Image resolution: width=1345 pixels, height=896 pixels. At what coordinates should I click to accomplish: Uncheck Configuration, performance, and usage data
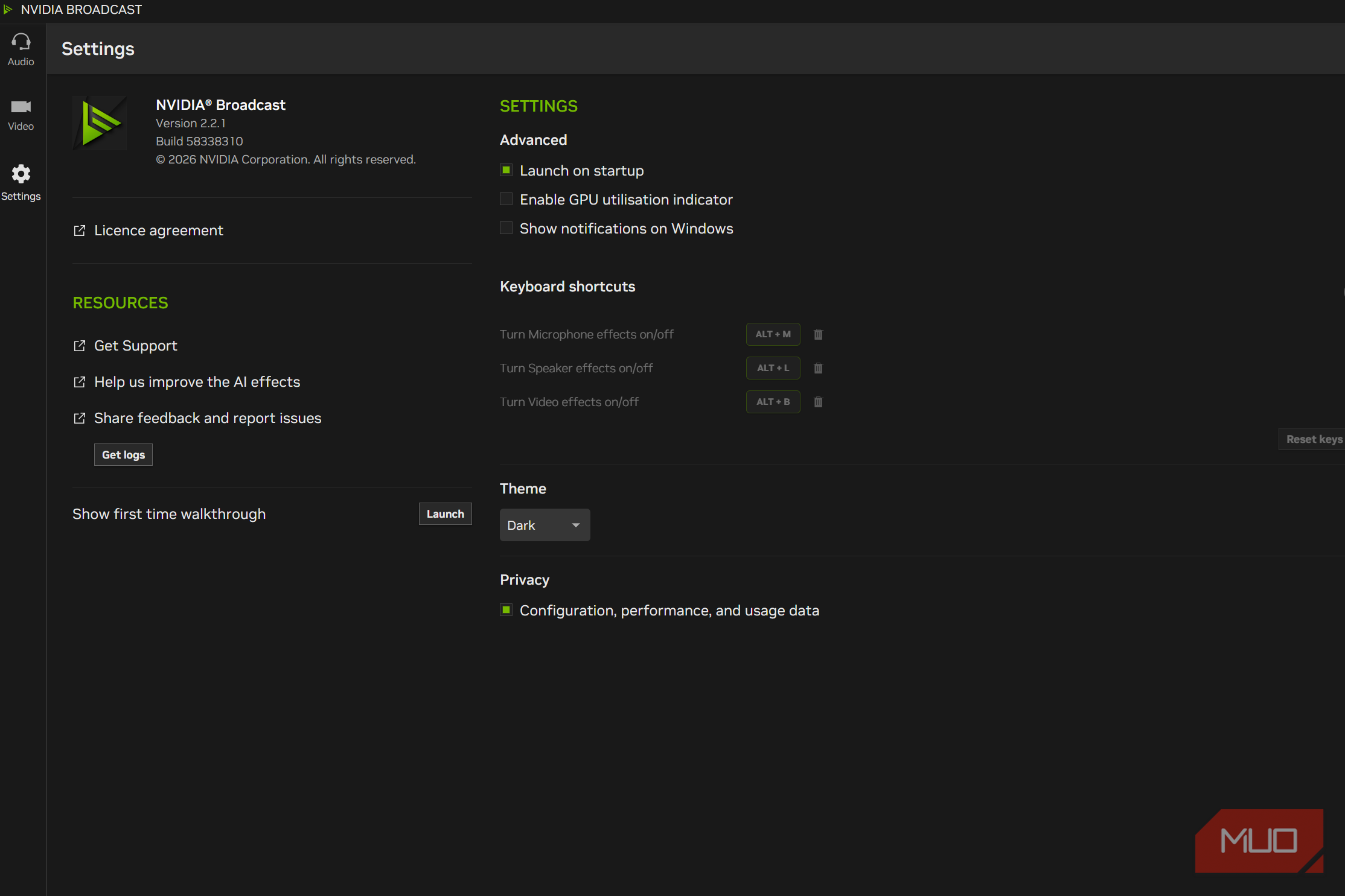[506, 610]
